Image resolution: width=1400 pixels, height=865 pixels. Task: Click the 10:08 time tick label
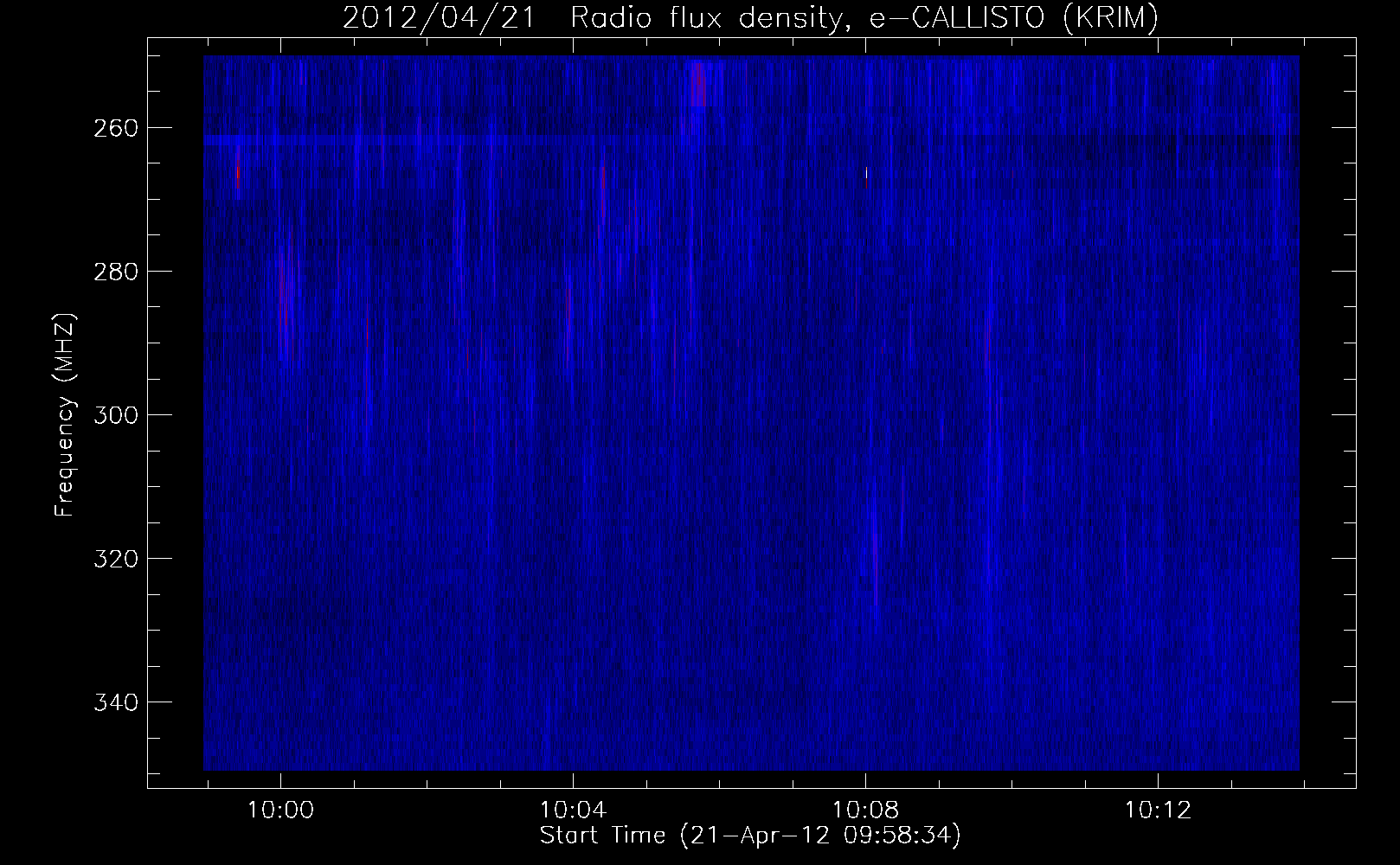point(865,811)
